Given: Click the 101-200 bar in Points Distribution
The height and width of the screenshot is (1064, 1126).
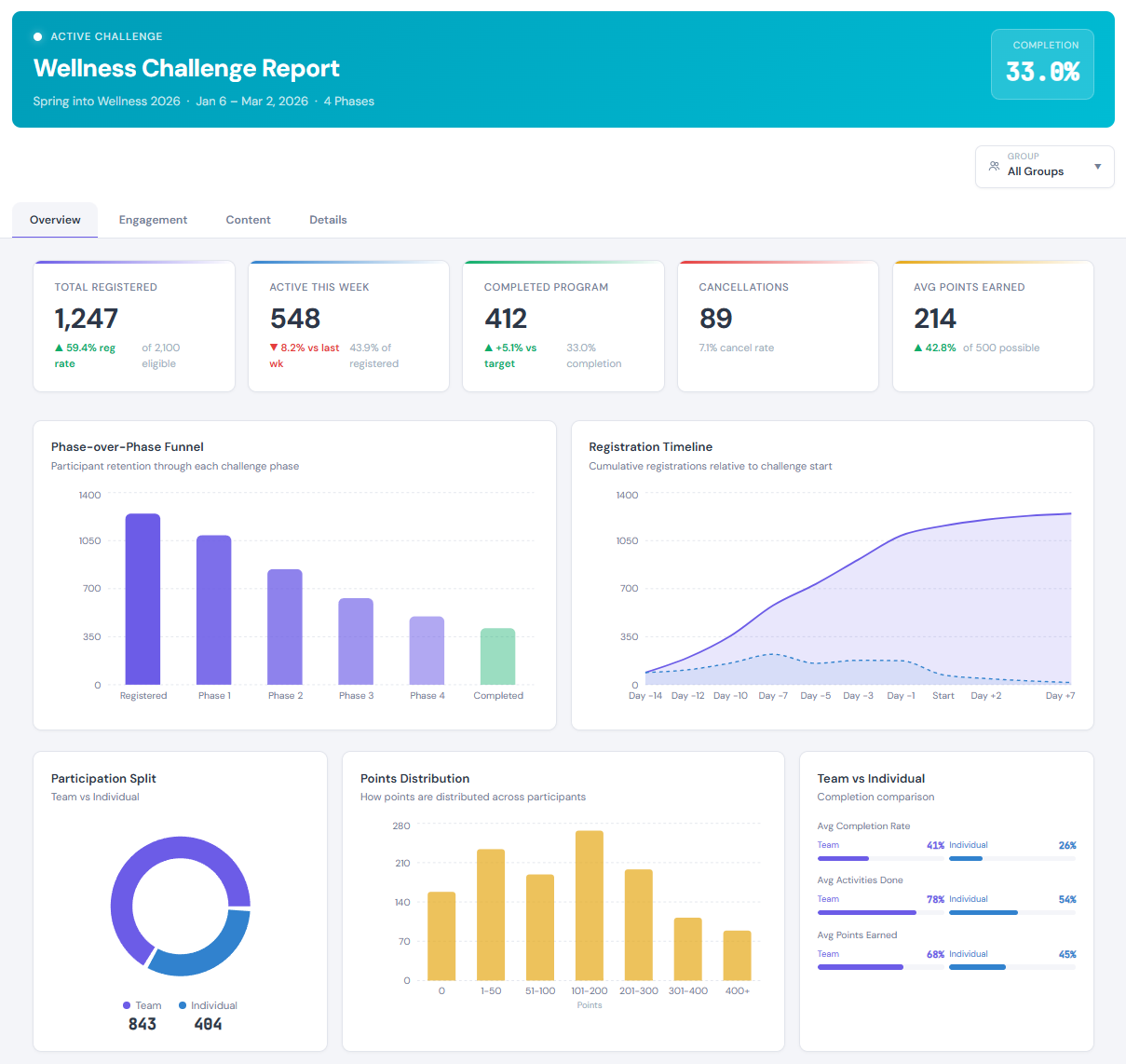Looking at the screenshot, I should [x=590, y=905].
